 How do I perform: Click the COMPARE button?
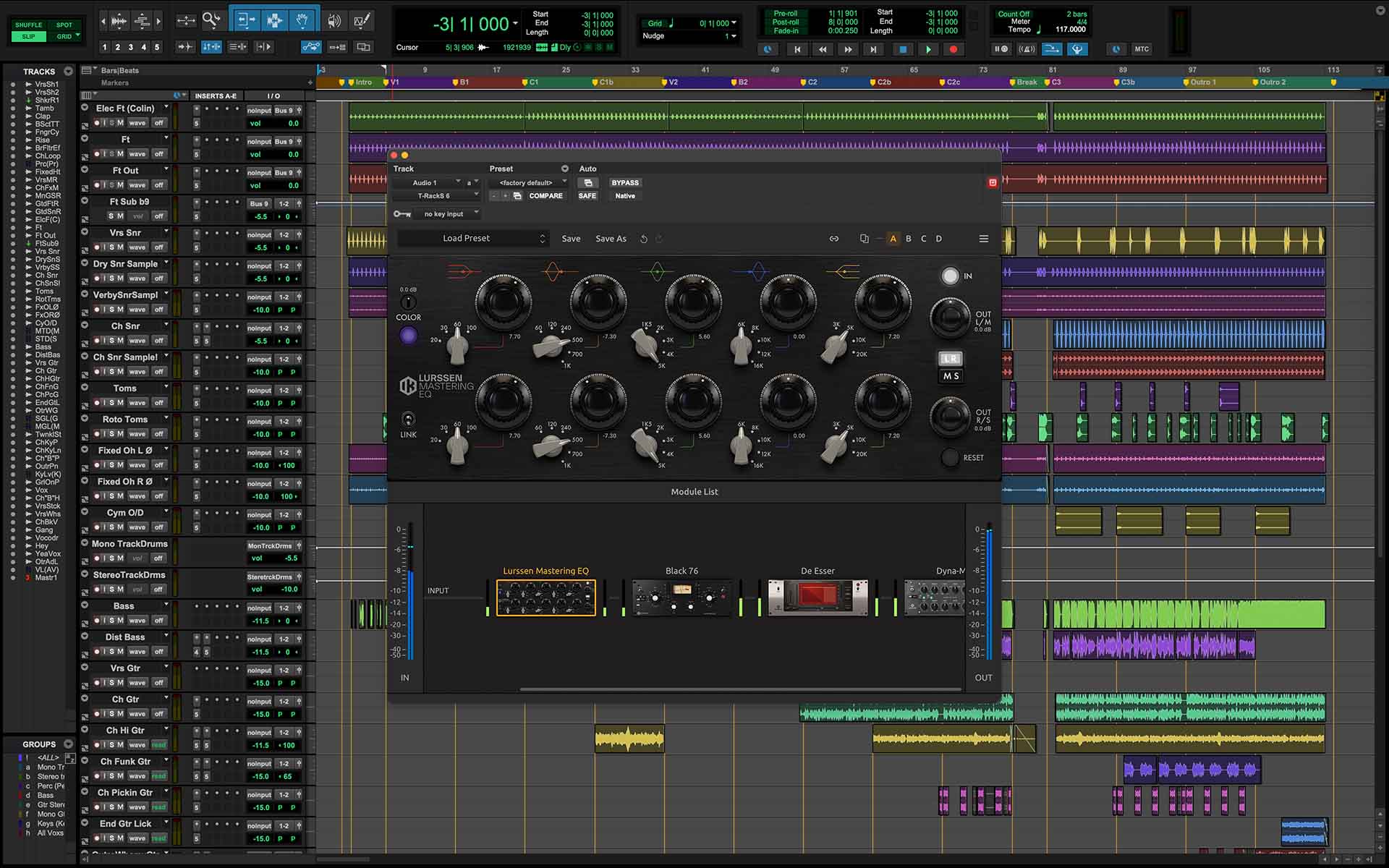(547, 195)
